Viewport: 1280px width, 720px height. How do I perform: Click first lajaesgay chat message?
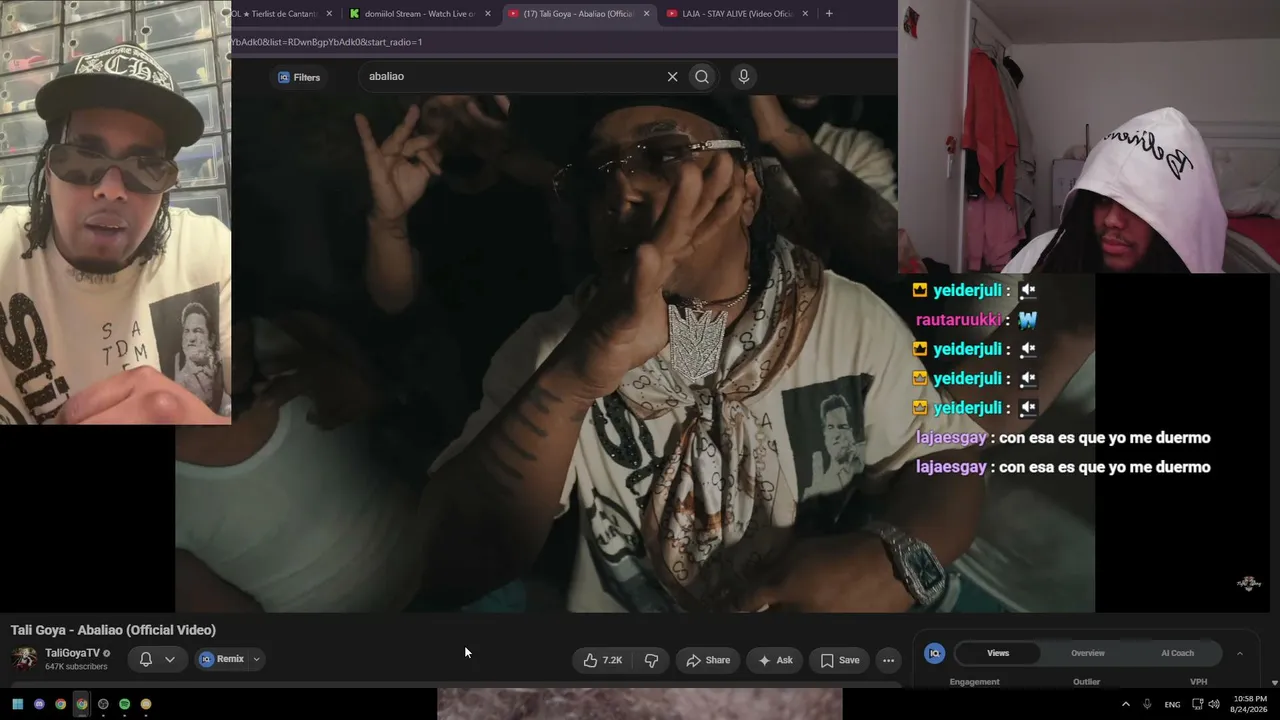click(x=1063, y=438)
